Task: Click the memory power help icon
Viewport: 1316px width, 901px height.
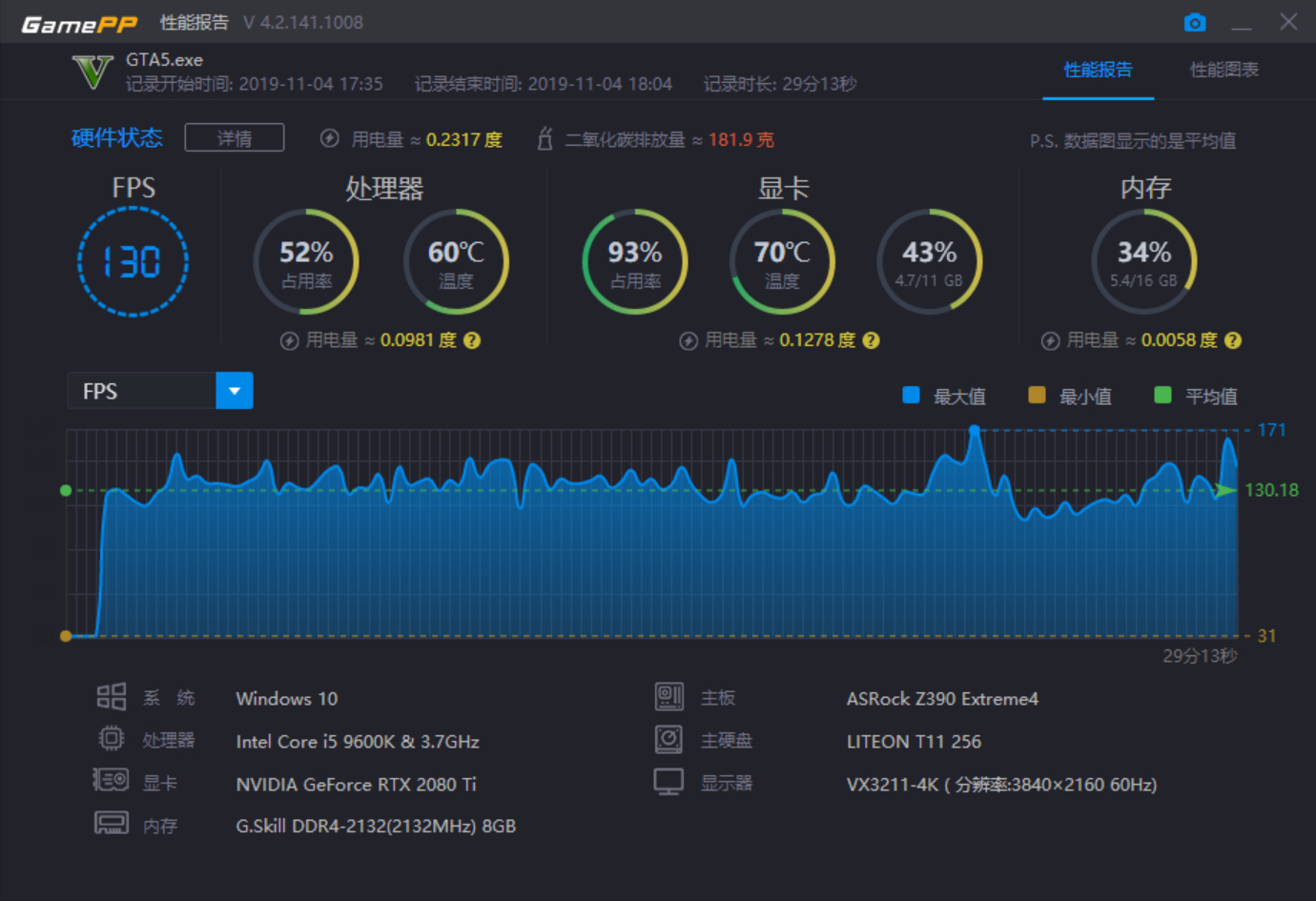Action: tap(1233, 340)
